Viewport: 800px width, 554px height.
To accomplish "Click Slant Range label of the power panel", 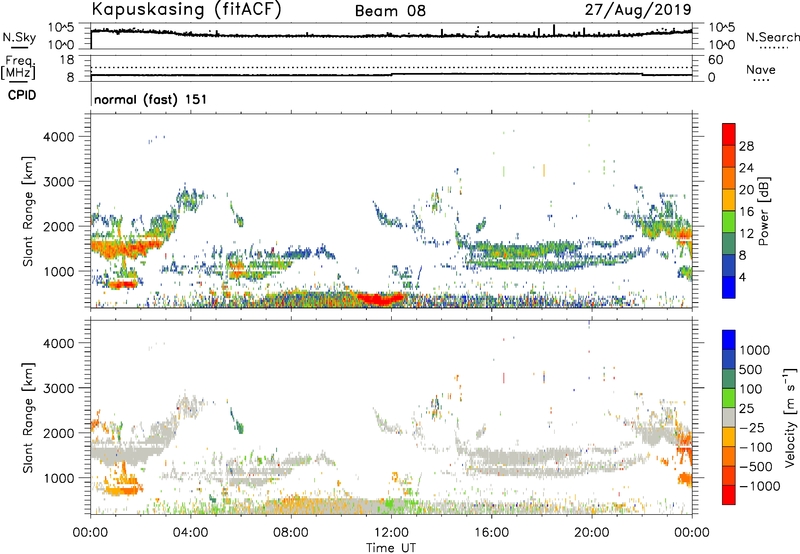I will click(x=28, y=211).
